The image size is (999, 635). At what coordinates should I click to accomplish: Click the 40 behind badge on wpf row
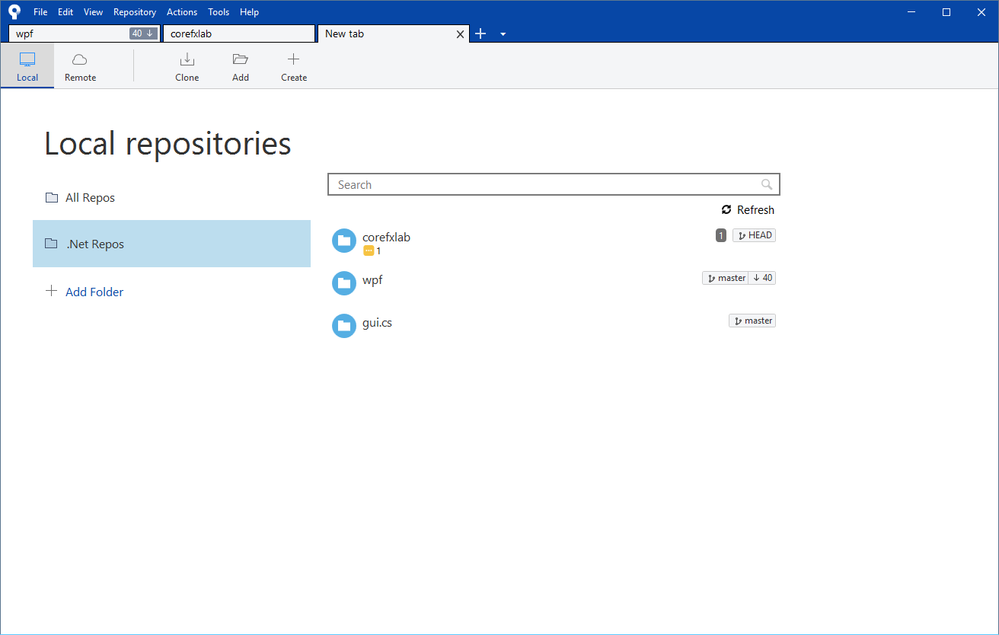[x=763, y=278]
